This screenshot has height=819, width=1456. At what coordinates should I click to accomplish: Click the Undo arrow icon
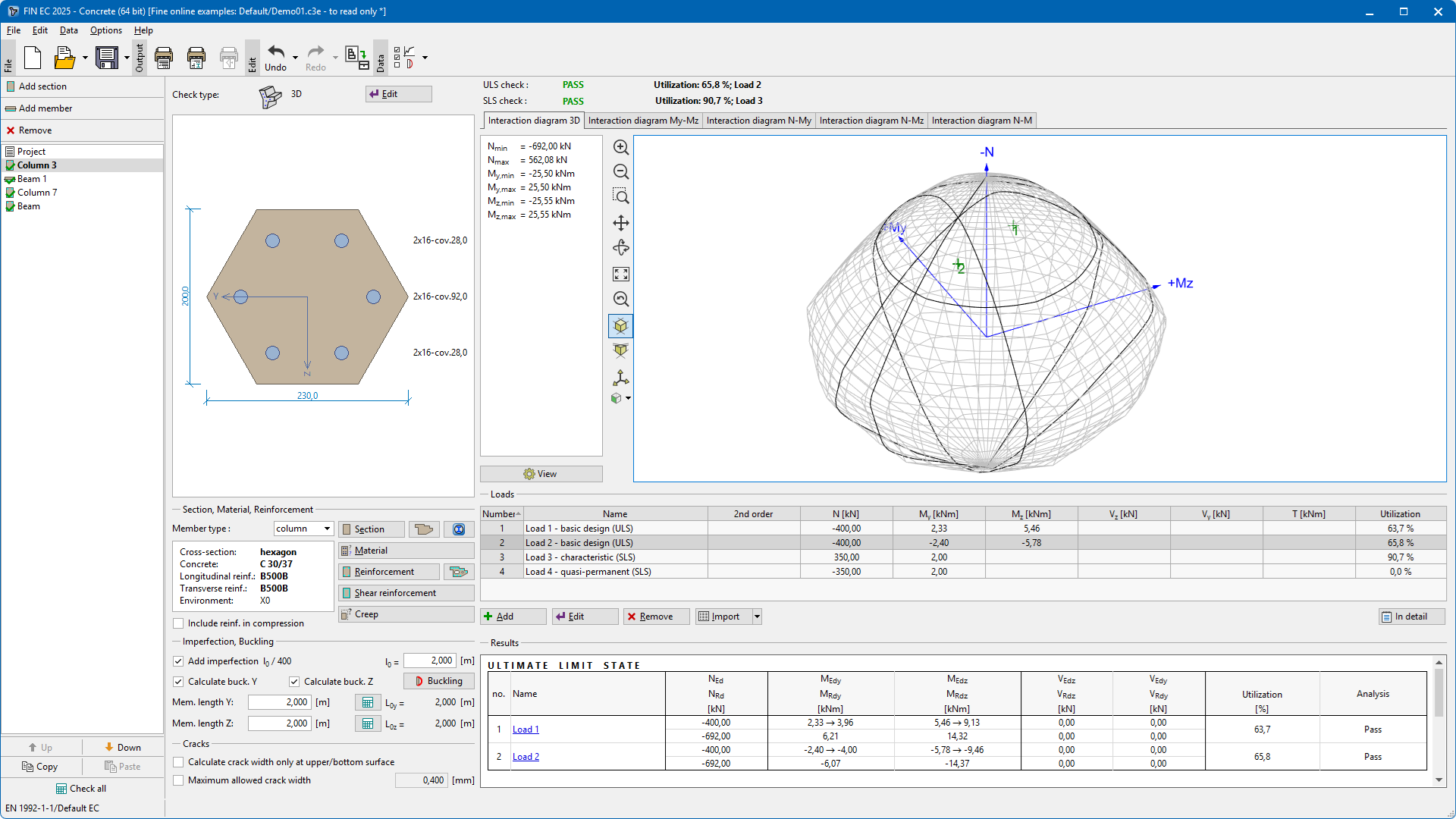click(276, 52)
